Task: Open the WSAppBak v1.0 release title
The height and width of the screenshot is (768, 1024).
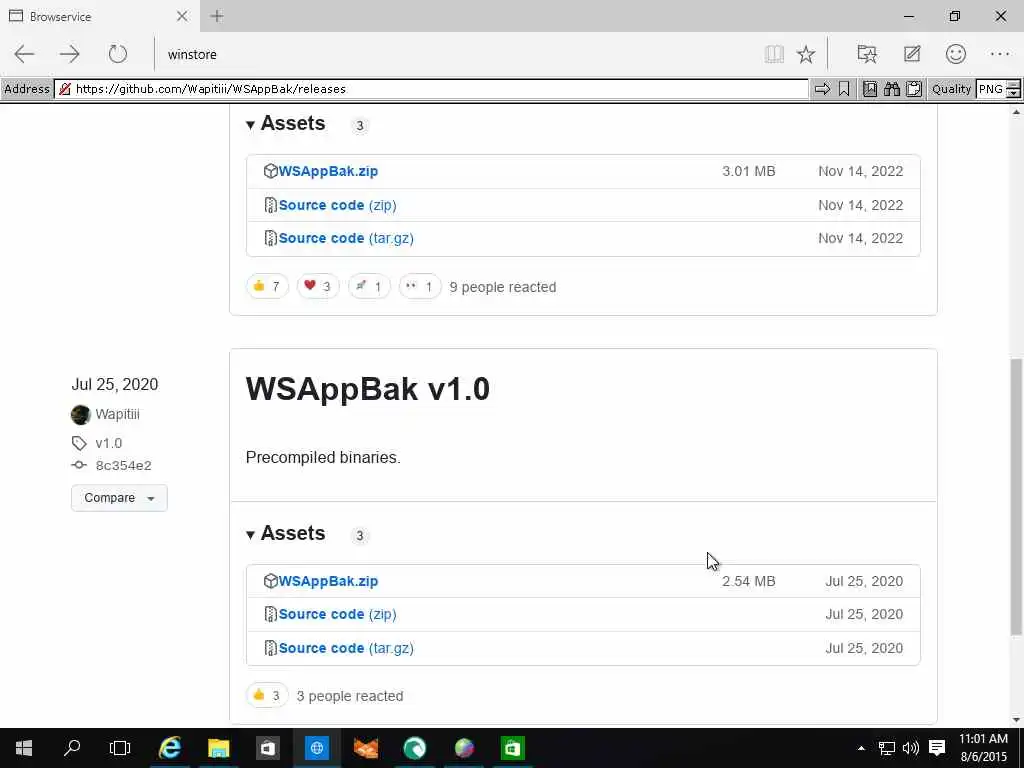Action: [x=368, y=389]
